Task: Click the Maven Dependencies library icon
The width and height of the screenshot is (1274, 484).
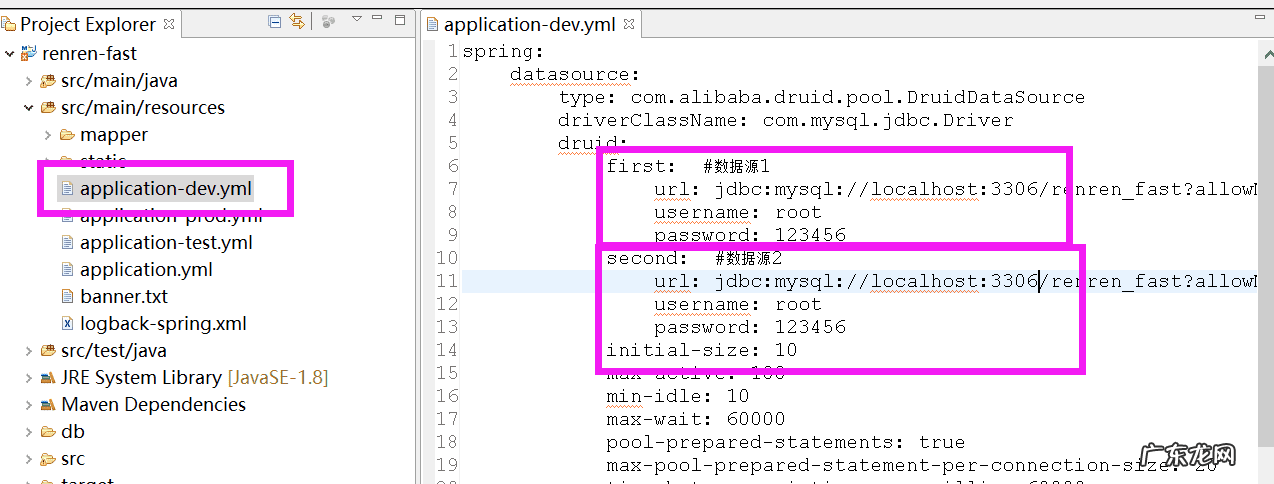Action: (x=48, y=404)
